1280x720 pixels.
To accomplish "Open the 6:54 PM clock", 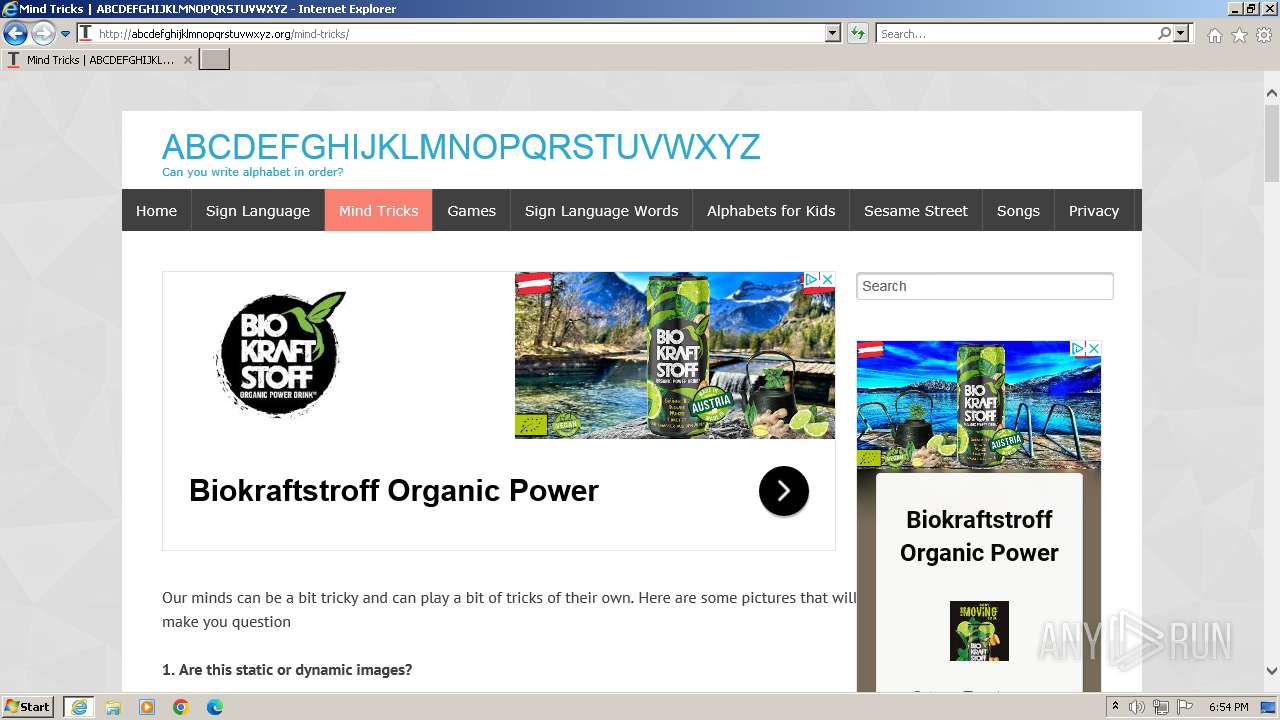I will pos(1228,707).
